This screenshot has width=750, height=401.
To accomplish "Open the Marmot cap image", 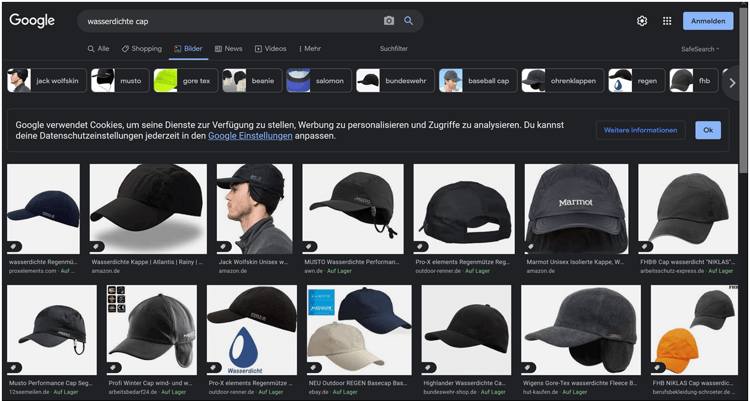I will pos(576,209).
